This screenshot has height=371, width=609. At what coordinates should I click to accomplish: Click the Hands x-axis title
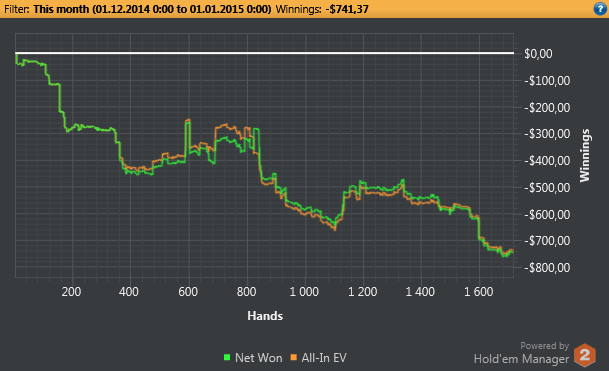[265, 316]
